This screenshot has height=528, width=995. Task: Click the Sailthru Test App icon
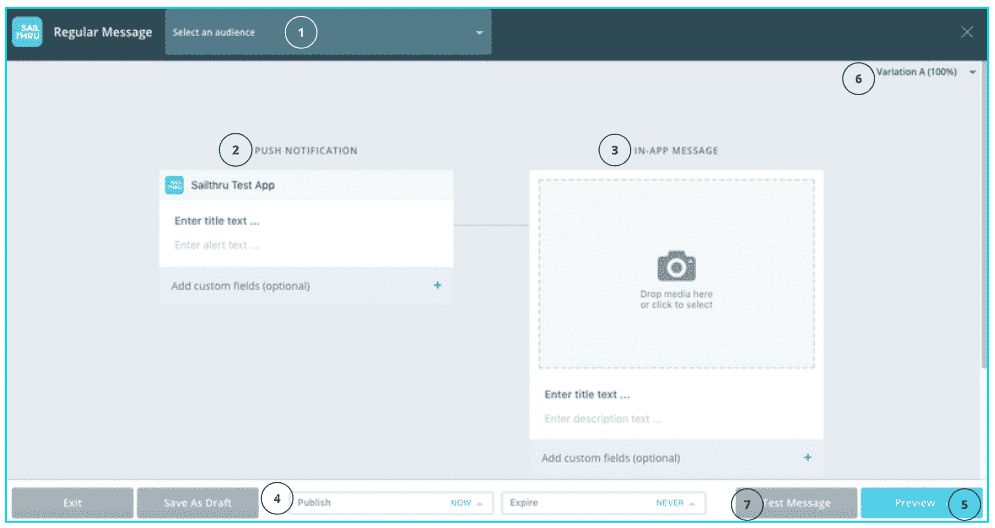[174, 185]
